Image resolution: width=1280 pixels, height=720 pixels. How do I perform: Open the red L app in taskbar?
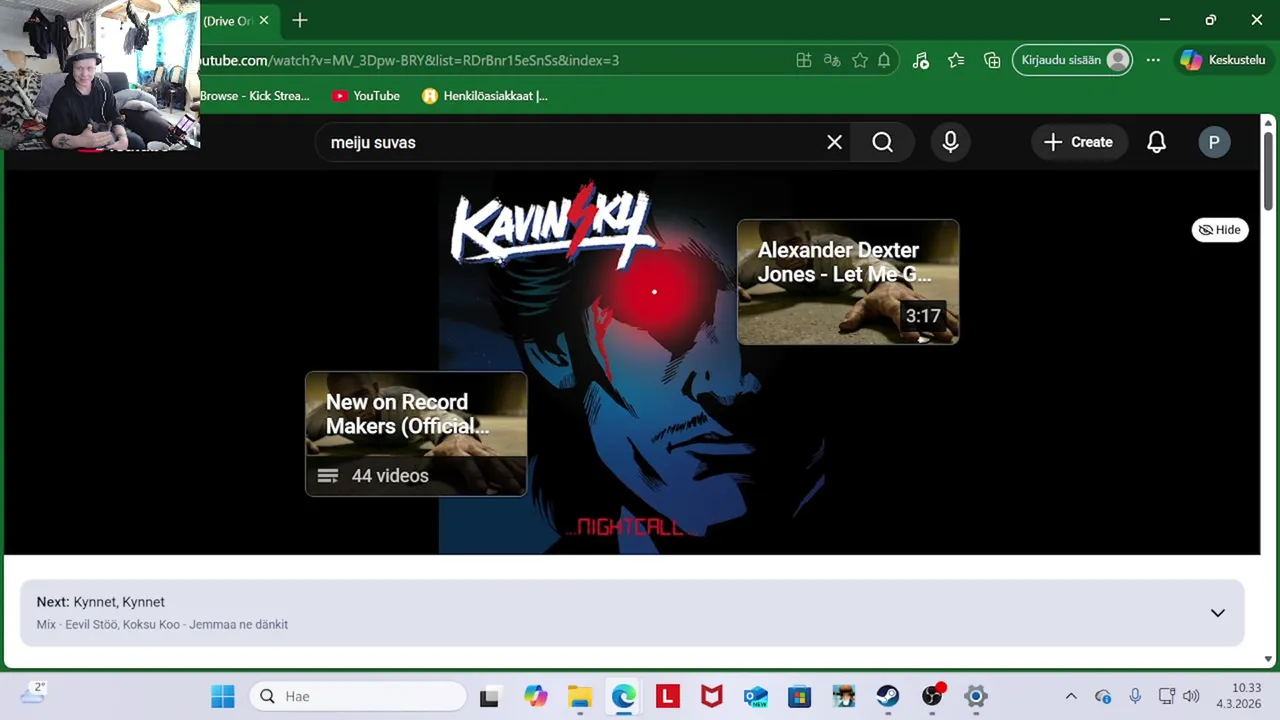(668, 696)
